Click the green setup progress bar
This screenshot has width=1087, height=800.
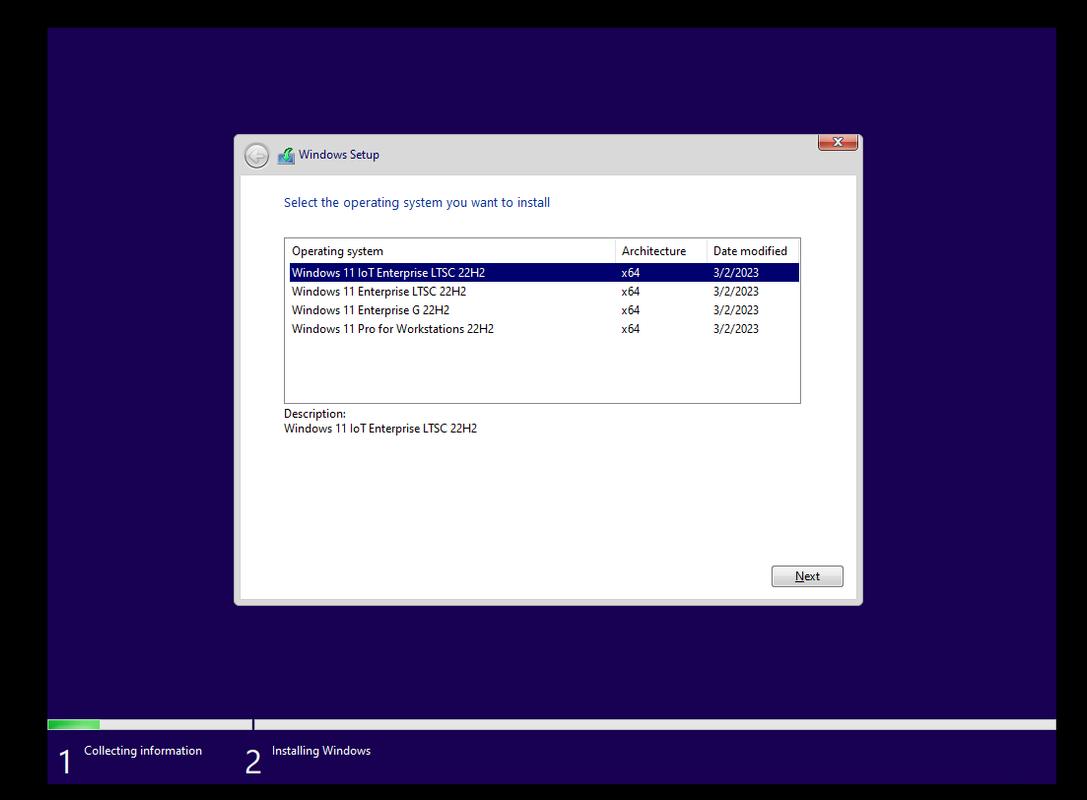pyautogui.click(x=74, y=724)
